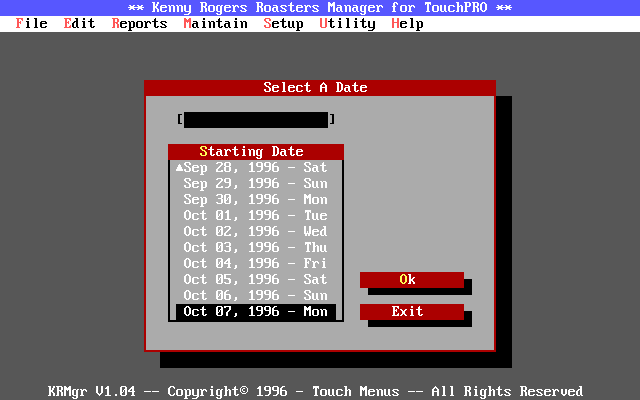Viewport: 640px width, 400px height.
Task: Confirm the date with the Ok button
Action: click(412, 280)
